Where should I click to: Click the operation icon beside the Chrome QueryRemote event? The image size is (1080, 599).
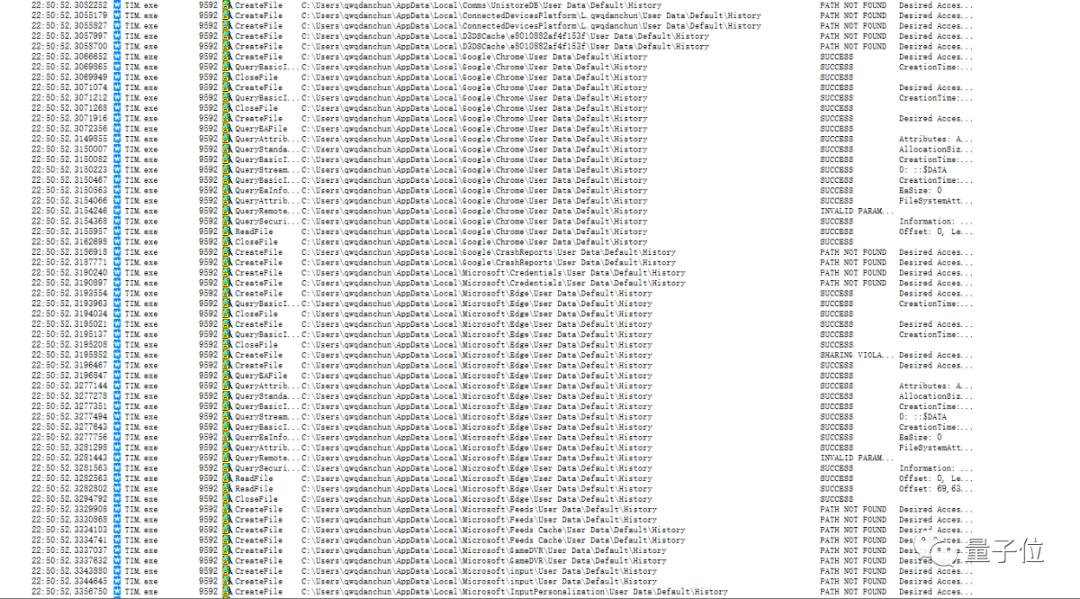227,211
